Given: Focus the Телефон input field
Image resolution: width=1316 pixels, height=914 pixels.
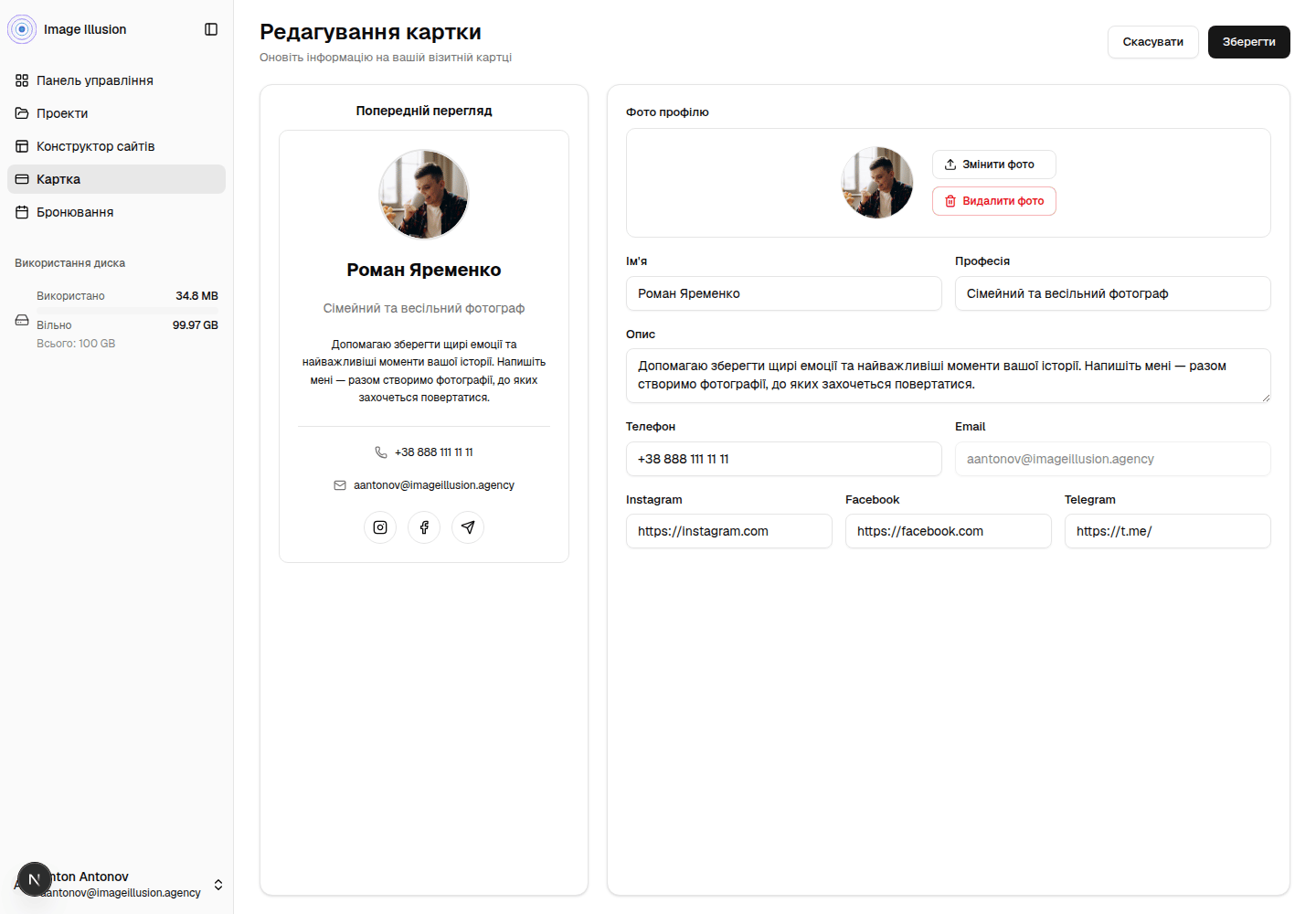Looking at the screenshot, I should [x=784, y=459].
